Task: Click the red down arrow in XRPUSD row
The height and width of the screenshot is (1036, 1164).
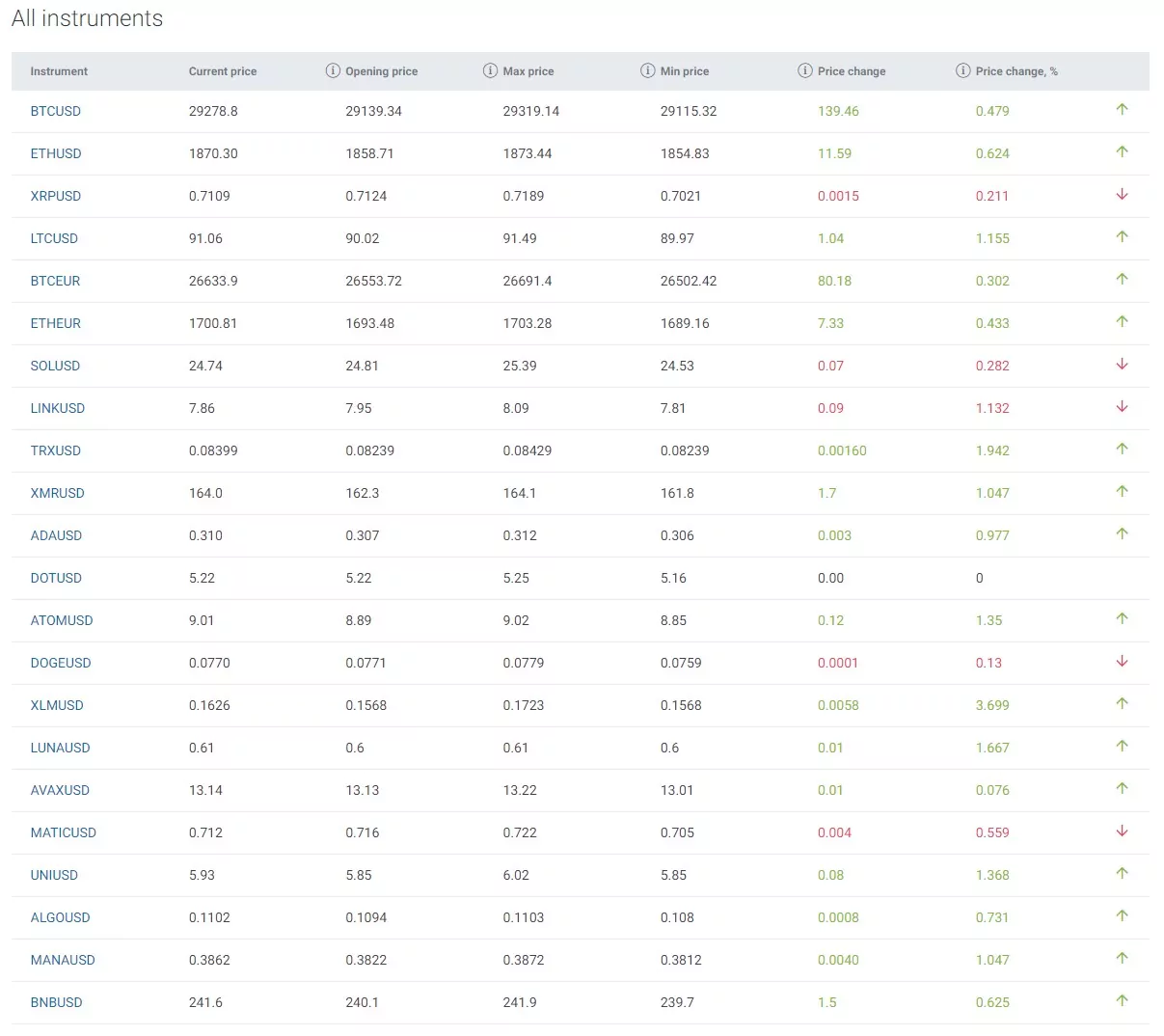Action: pos(1122,194)
